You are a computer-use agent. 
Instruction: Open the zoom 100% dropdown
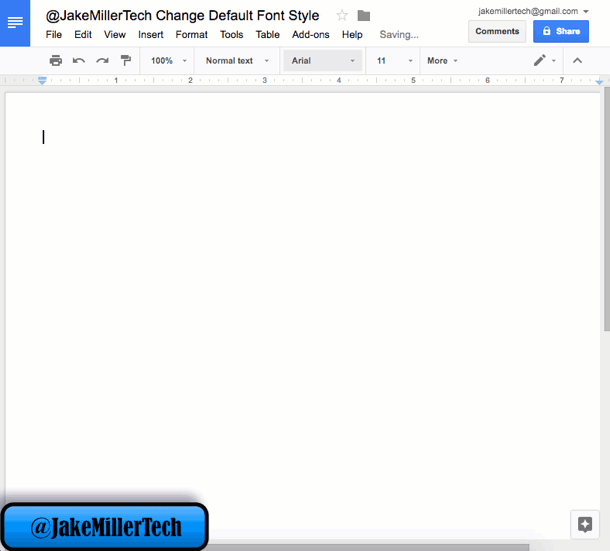(x=169, y=61)
